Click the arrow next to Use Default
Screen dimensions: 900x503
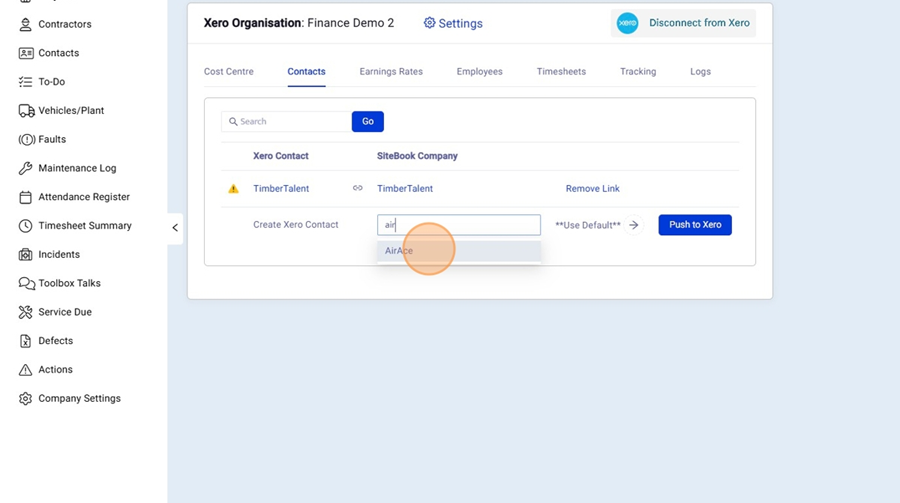634,226
